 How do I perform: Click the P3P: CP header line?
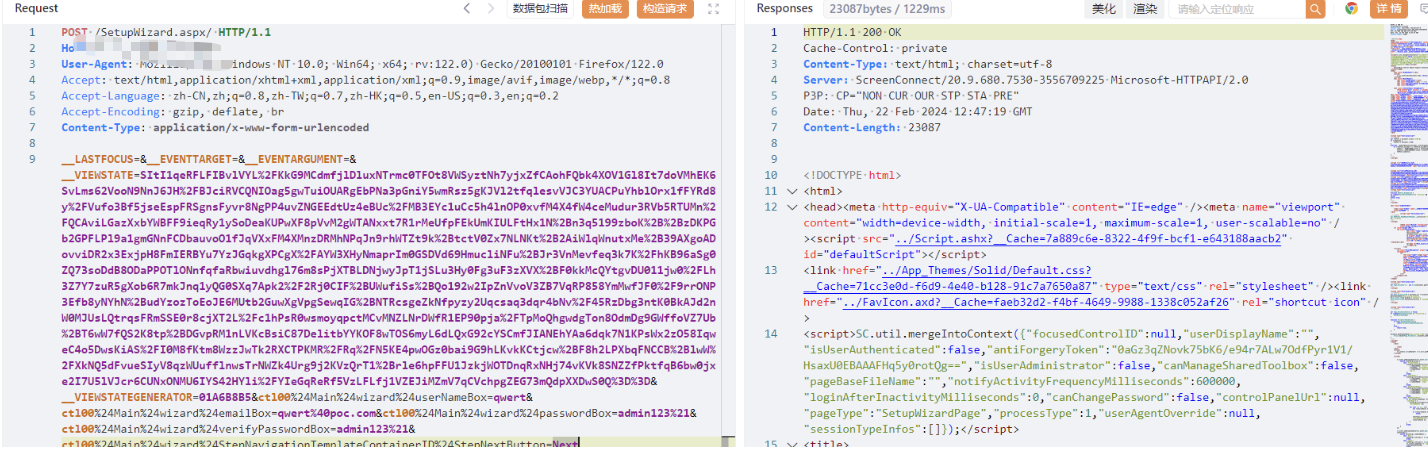(x=910, y=96)
